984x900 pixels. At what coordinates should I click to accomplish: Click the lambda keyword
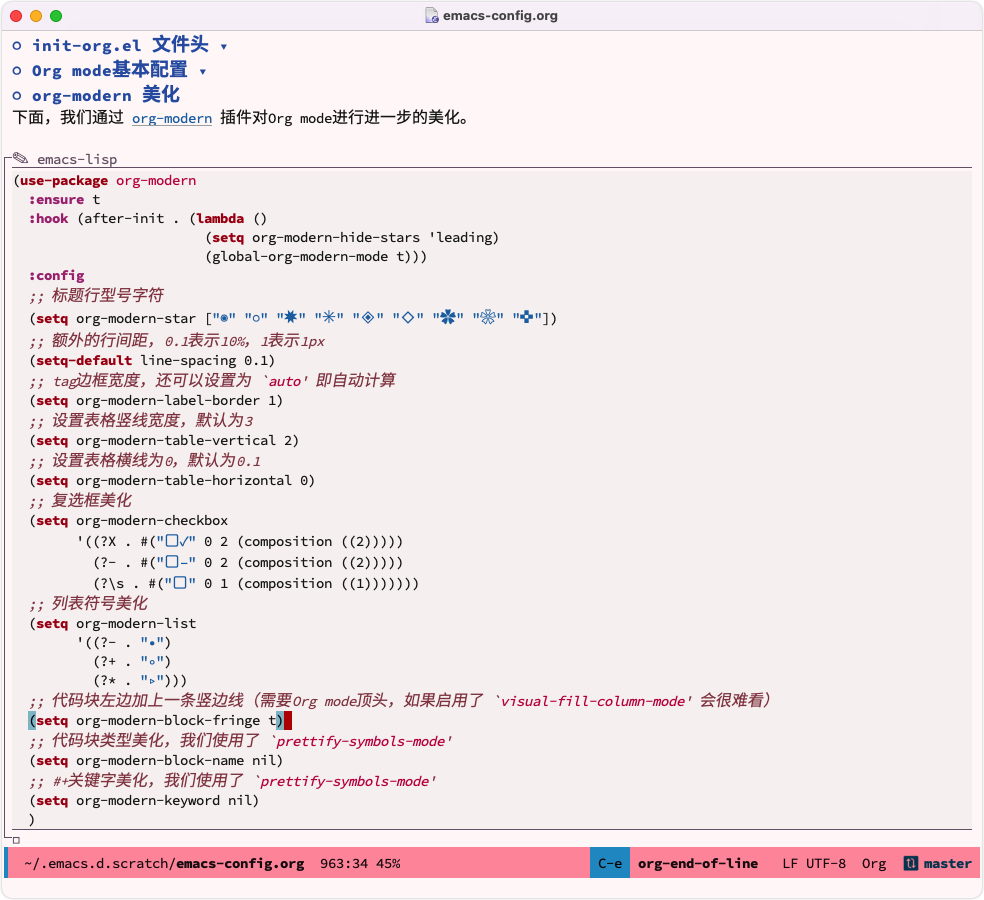pos(220,218)
